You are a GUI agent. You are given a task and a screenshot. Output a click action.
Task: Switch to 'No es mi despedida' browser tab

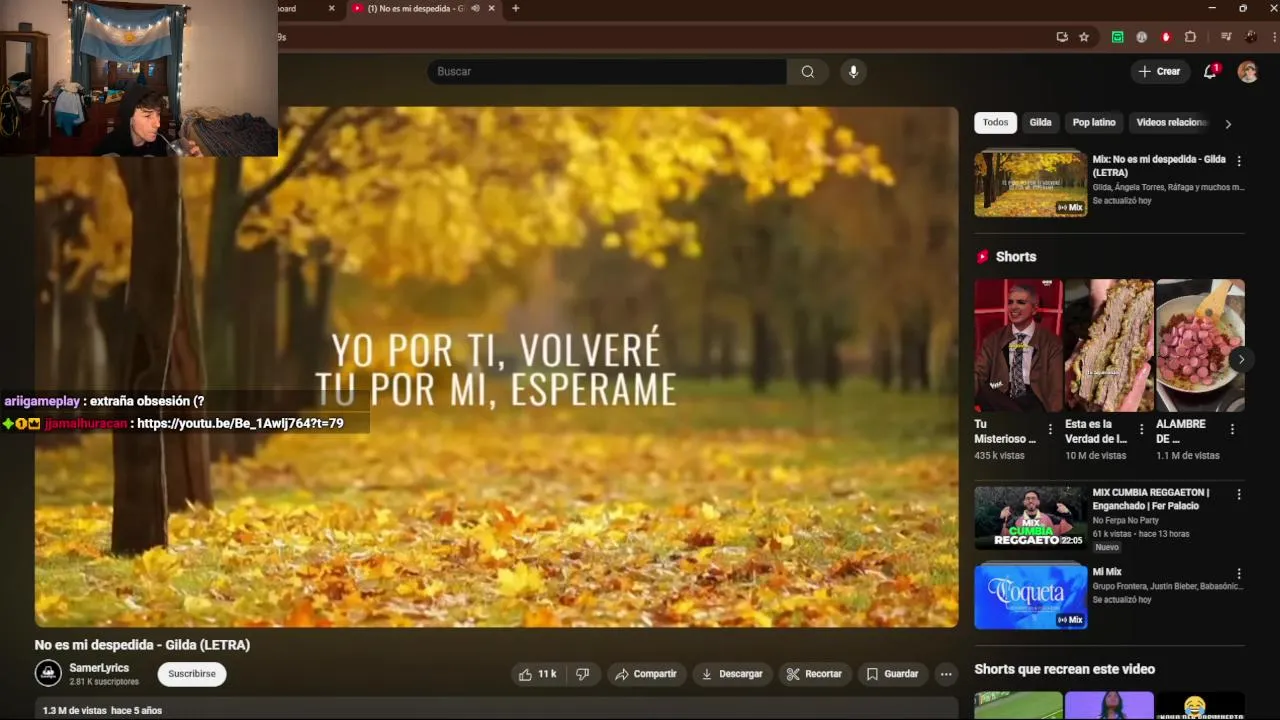[416, 8]
